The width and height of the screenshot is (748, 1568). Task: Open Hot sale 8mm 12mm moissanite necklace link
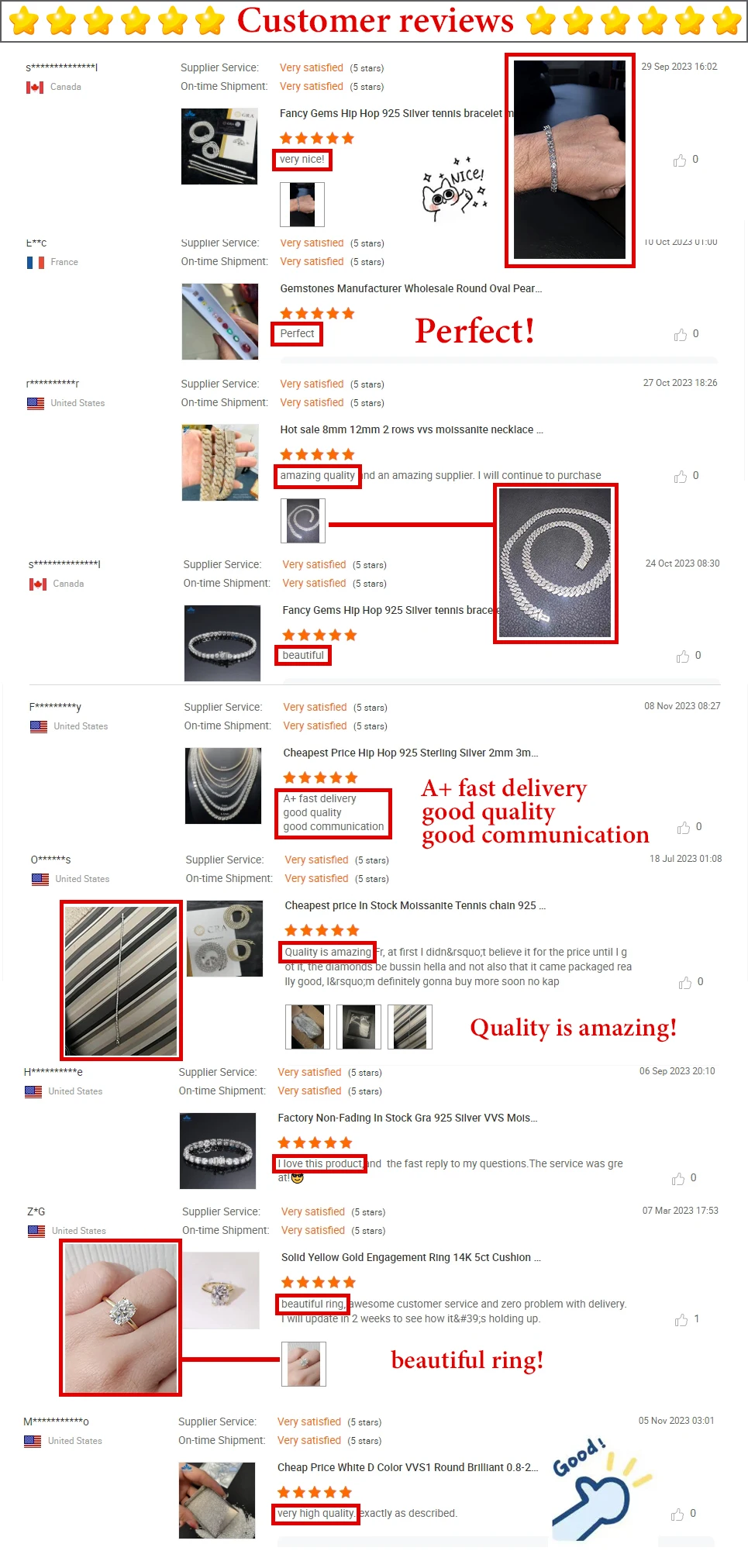[x=412, y=429]
